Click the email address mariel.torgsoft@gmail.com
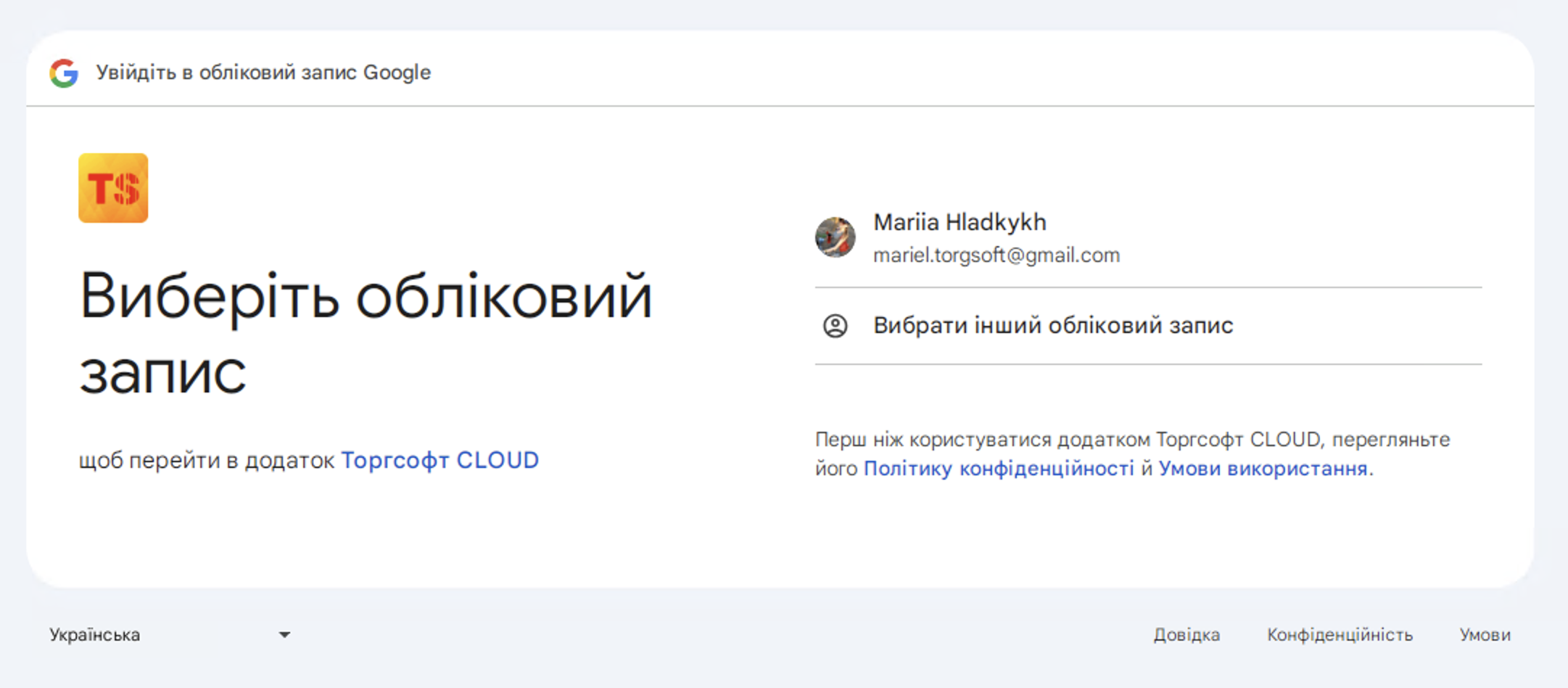This screenshot has height=688, width=1568. click(996, 254)
